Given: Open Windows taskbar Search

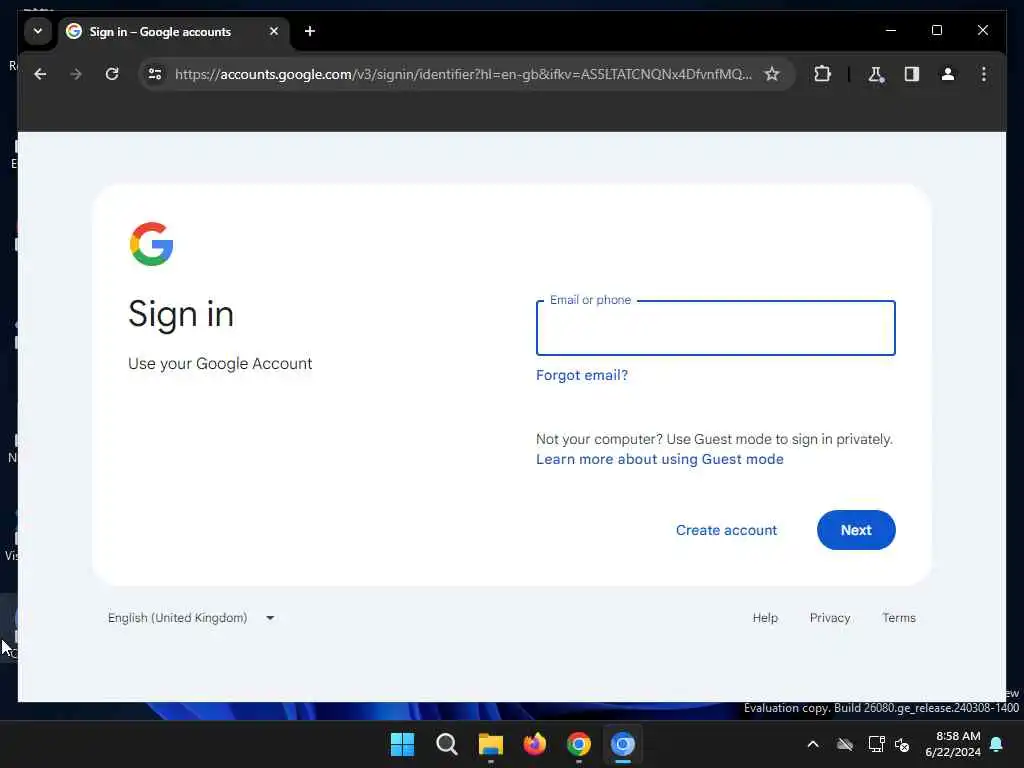Looking at the screenshot, I should [x=447, y=744].
